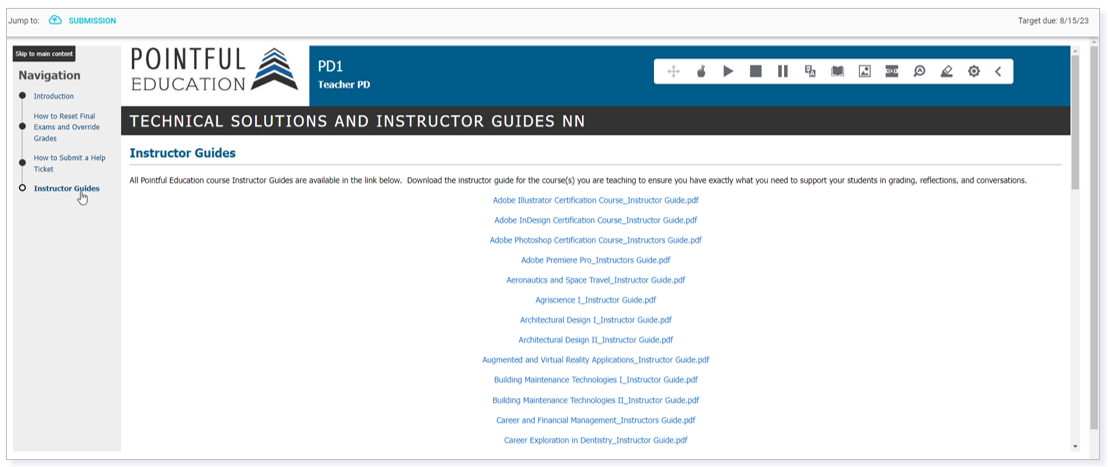This screenshot has height=467, width=1108.
Task: Open Adobe Illustrator Certification Course guide PDF
Action: pyautogui.click(x=596, y=201)
